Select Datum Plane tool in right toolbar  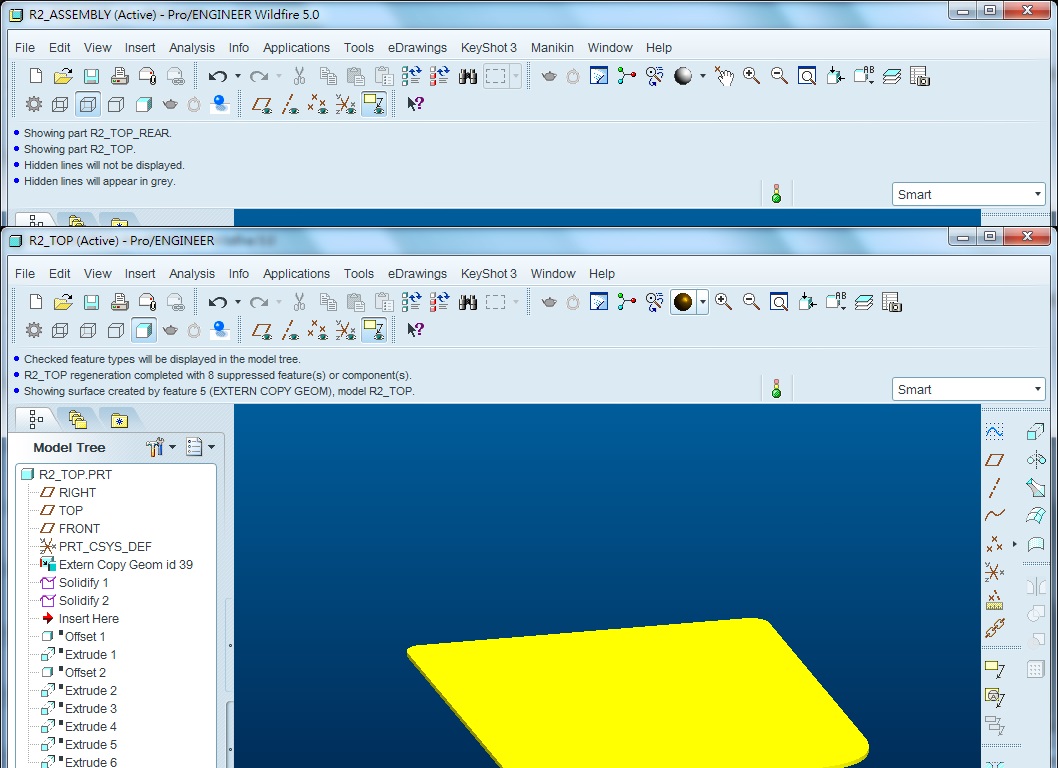995,460
